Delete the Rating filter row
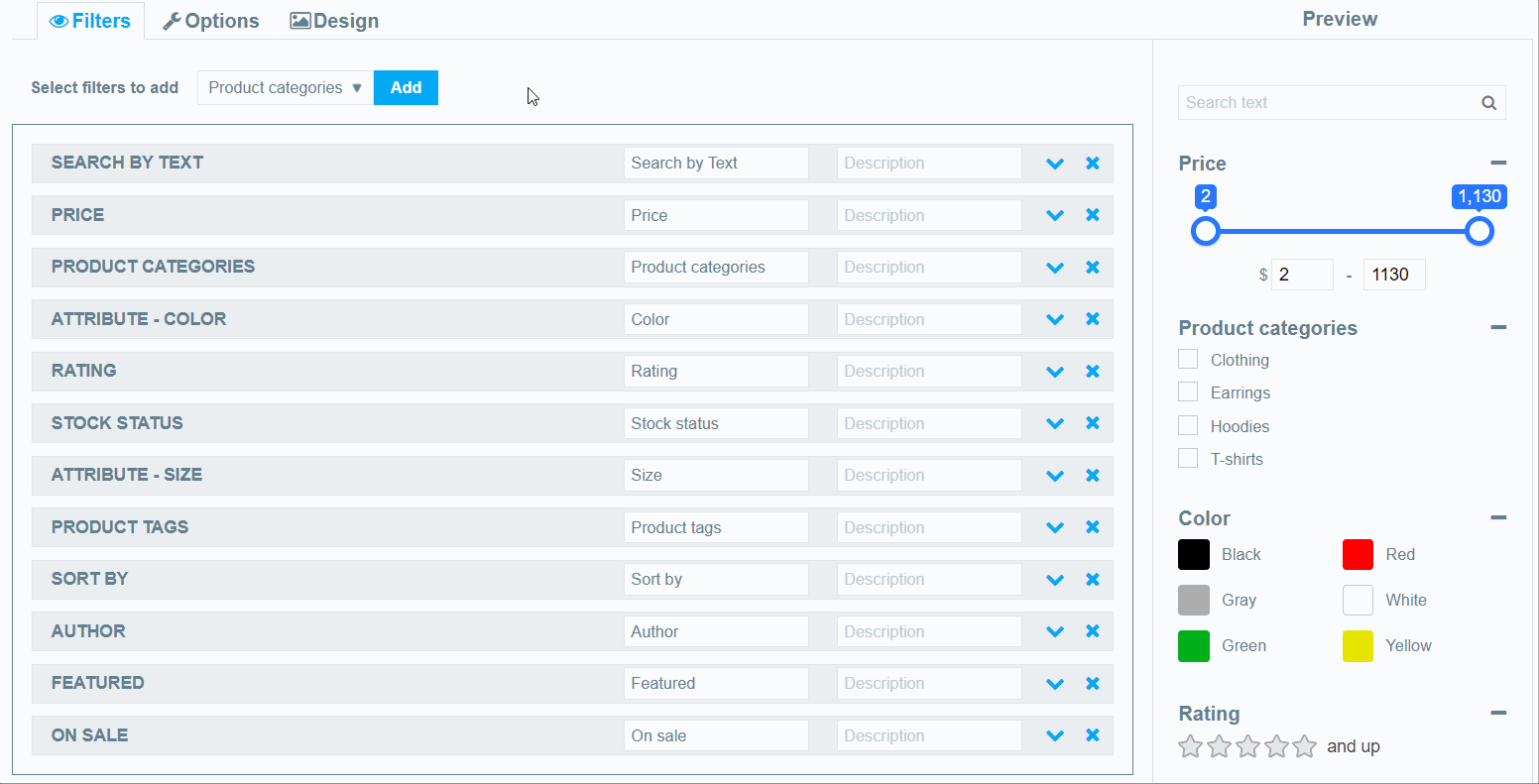This screenshot has width=1539, height=784. 1093,372
